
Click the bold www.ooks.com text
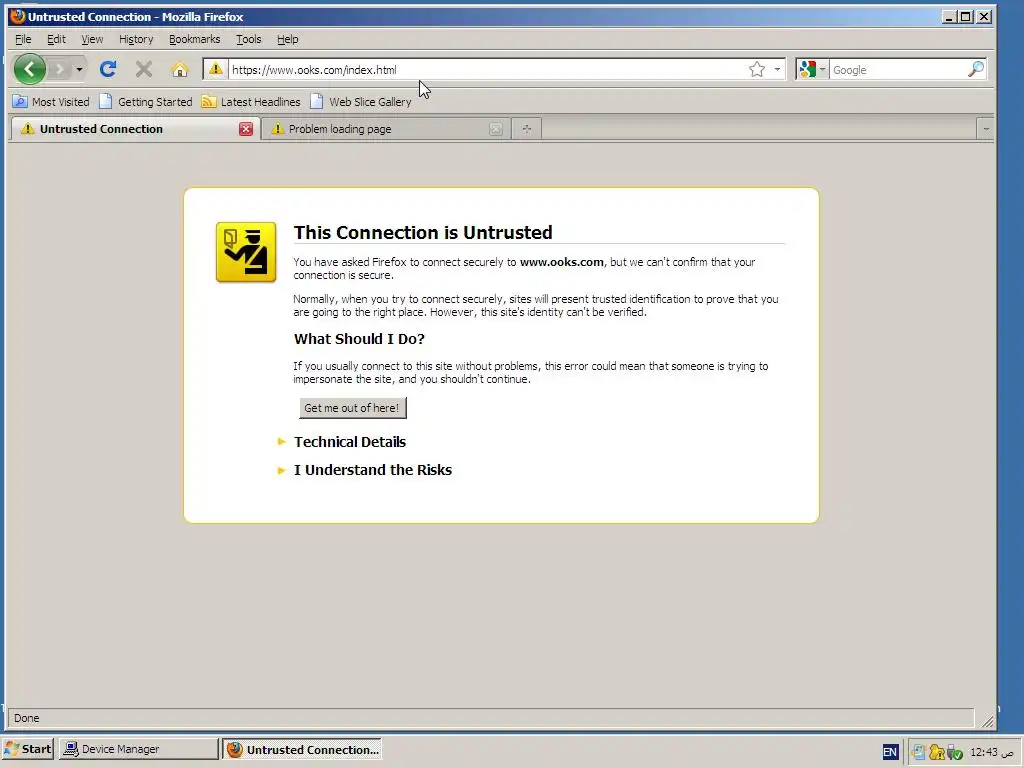coord(562,262)
